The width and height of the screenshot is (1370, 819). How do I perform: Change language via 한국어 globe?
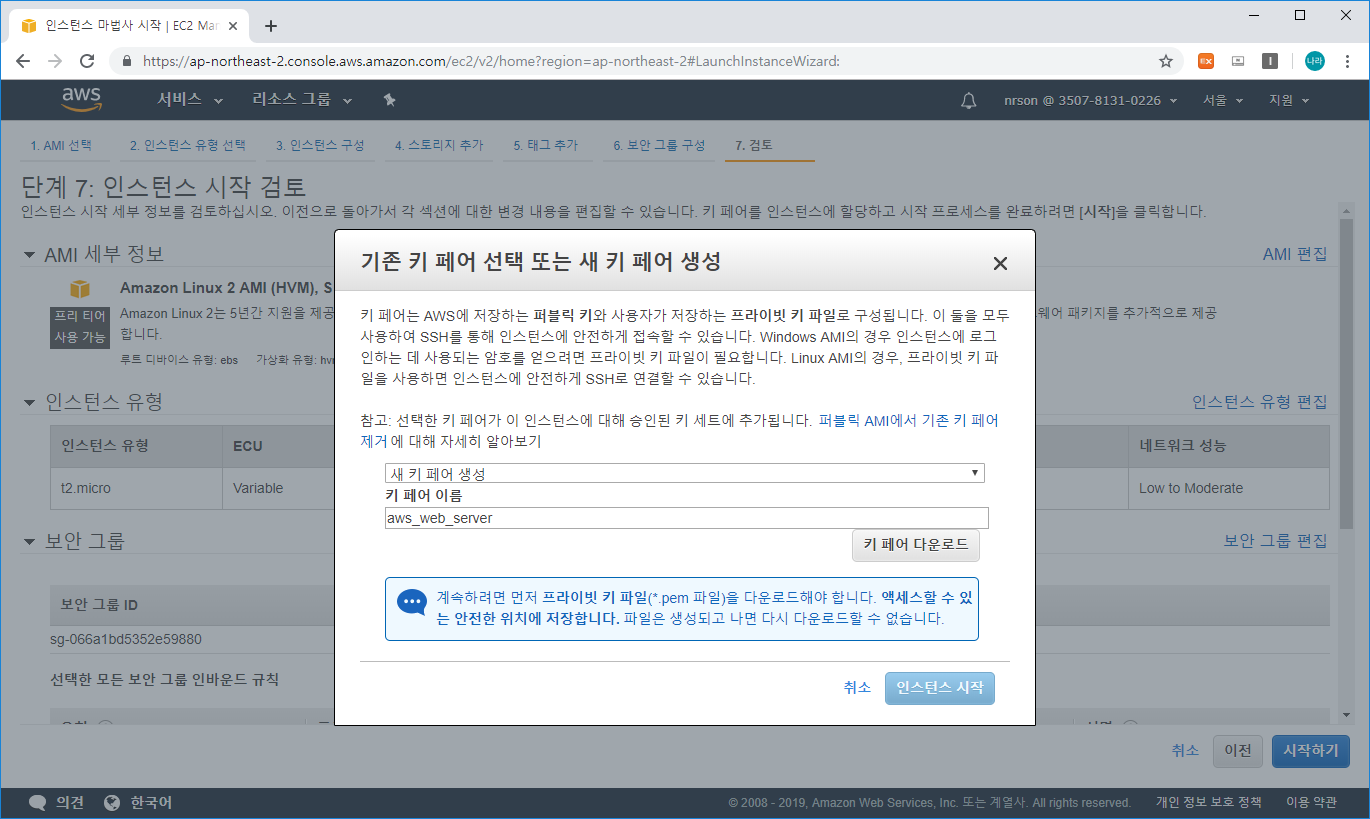tap(138, 803)
